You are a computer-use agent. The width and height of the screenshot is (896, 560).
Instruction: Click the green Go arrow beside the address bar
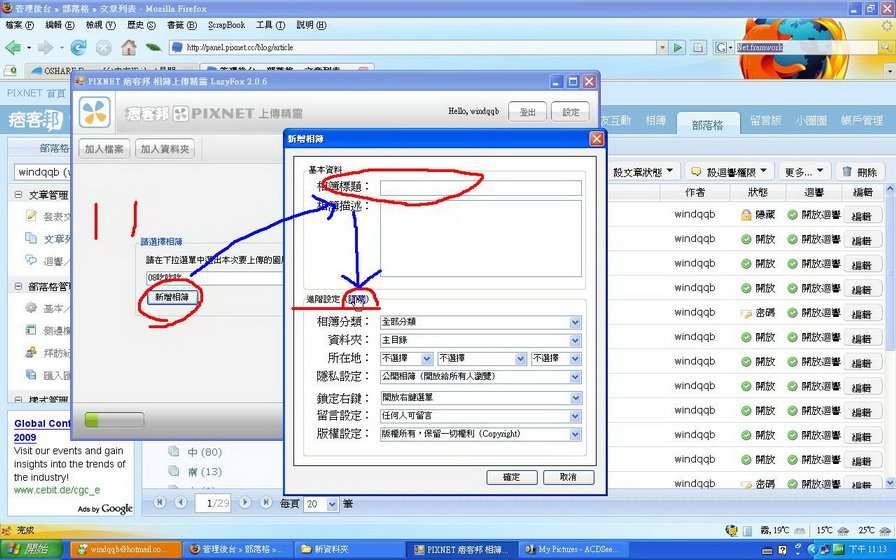click(678, 47)
